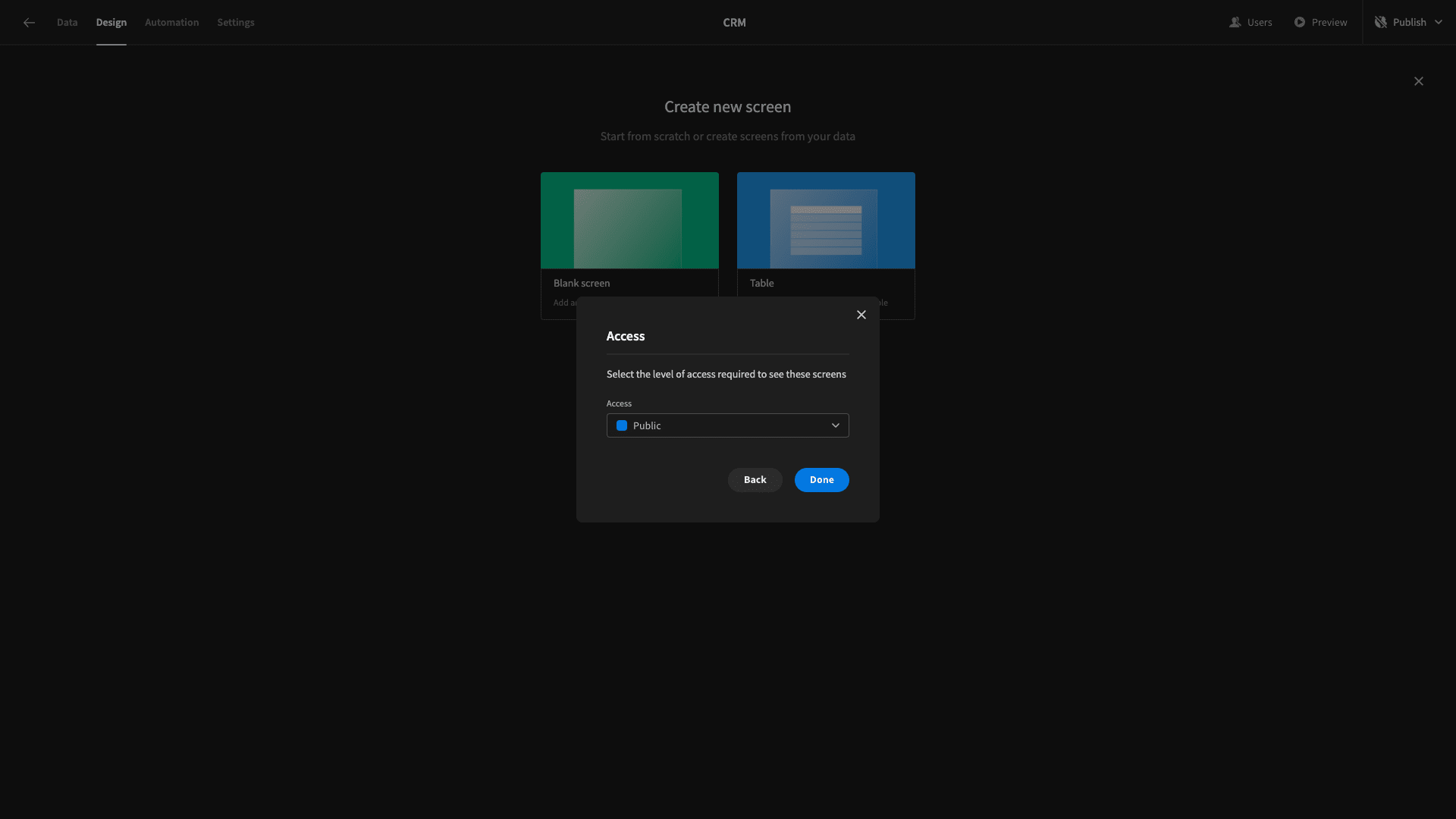The image size is (1456, 819).
Task: Confirm with the Done button
Action: [822, 480]
